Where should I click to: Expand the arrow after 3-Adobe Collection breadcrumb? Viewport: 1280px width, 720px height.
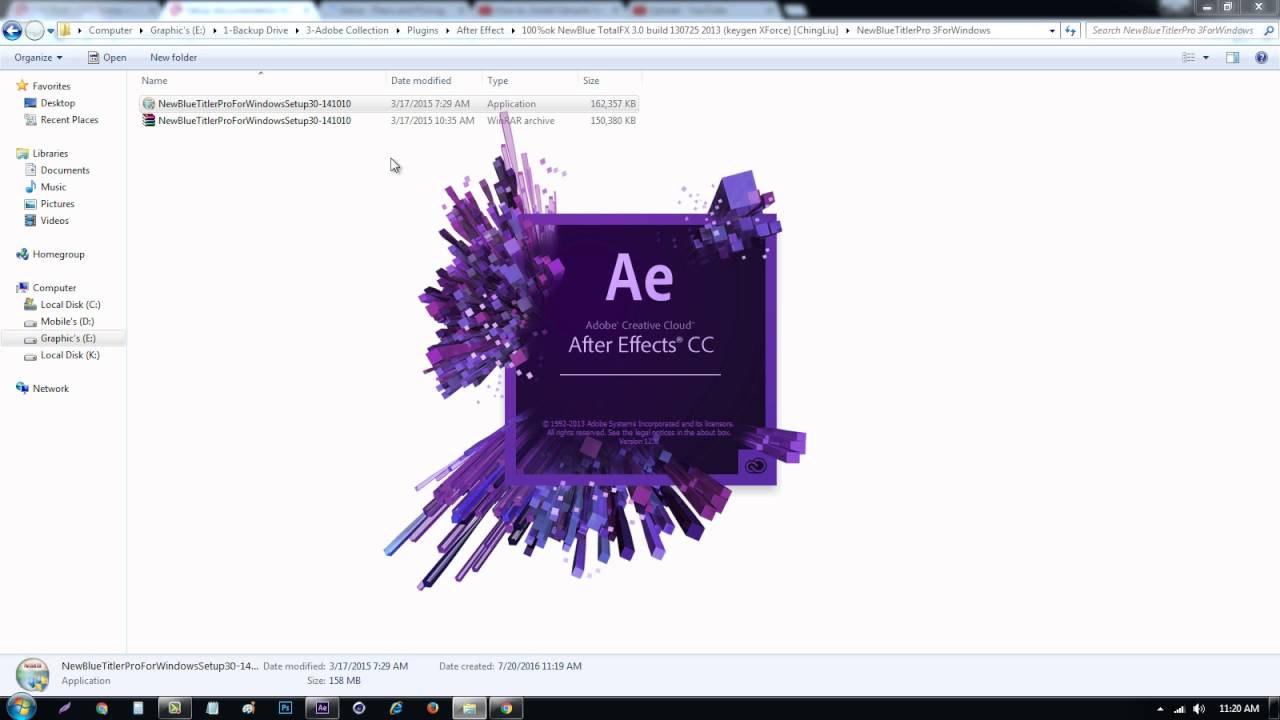click(398, 30)
